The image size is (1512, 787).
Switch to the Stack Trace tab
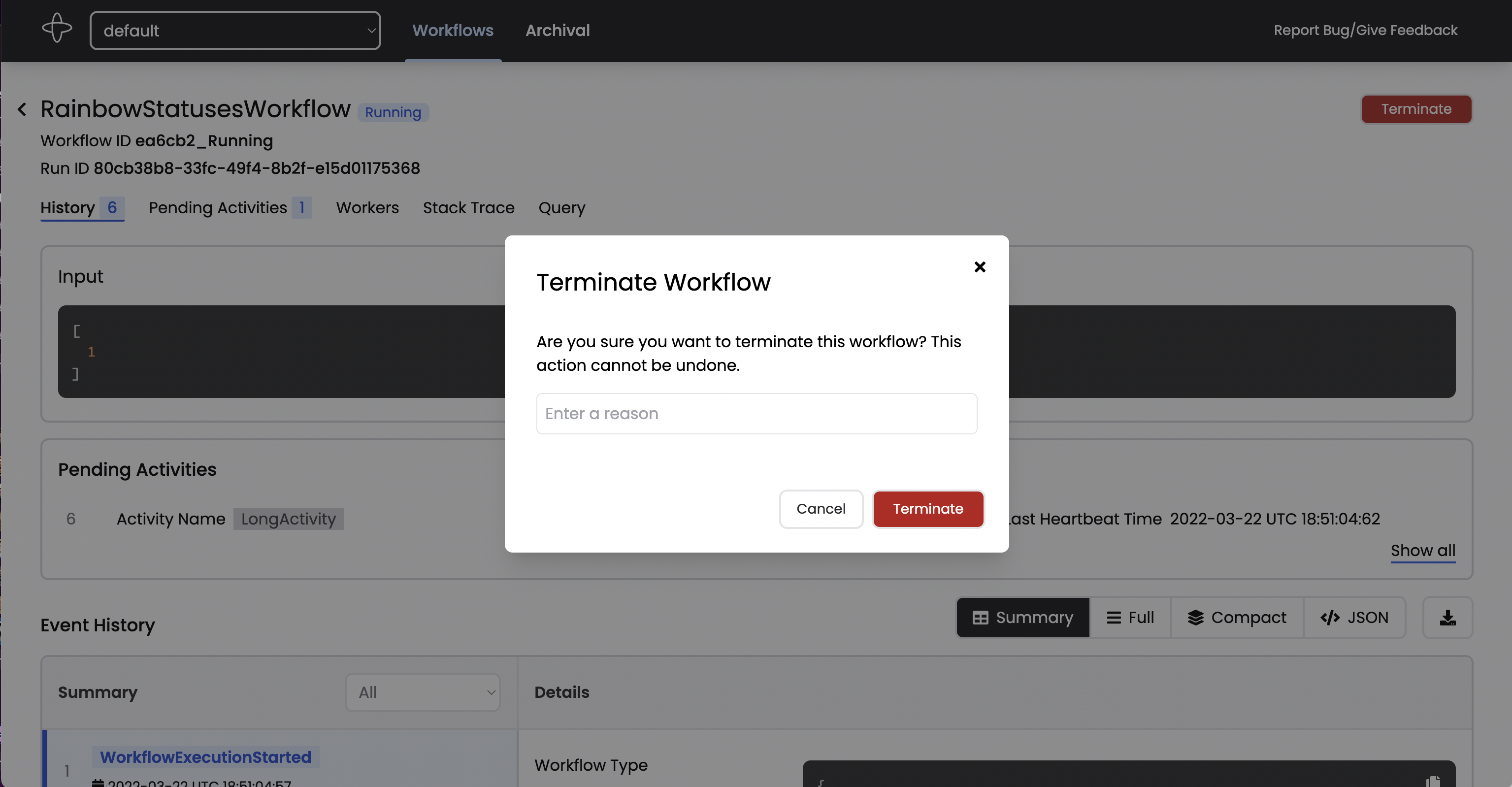click(x=468, y=208)
